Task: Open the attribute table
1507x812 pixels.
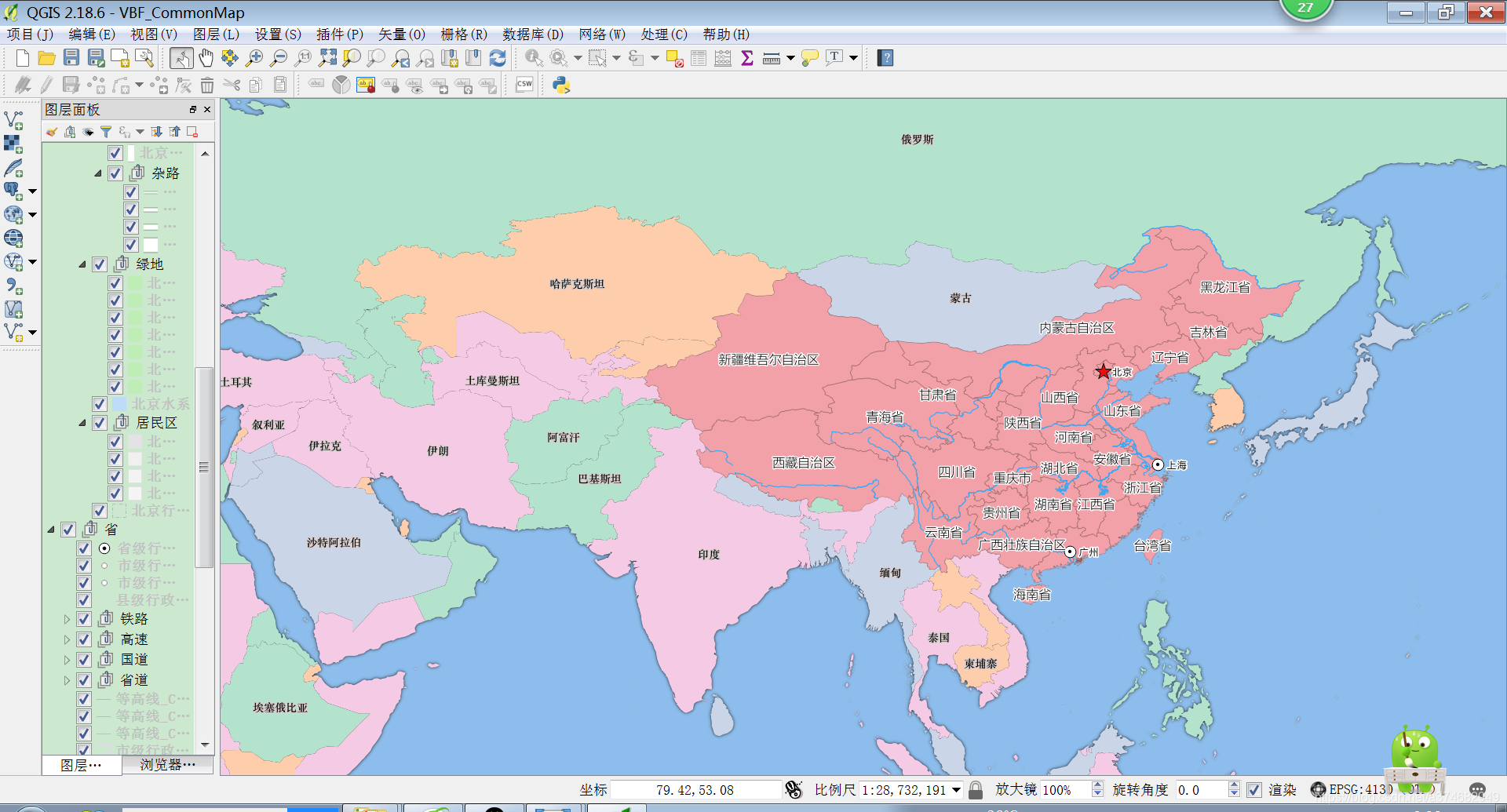Action: coord(699,58)
